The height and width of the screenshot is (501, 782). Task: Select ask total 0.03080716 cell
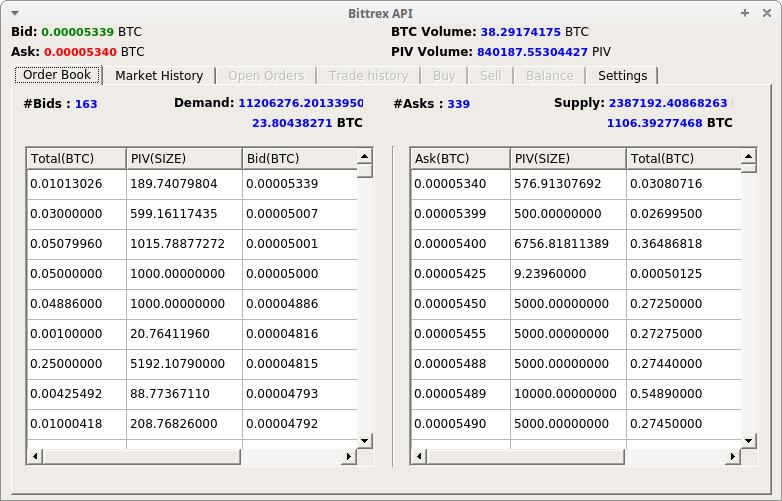click(x=684, y=184)
